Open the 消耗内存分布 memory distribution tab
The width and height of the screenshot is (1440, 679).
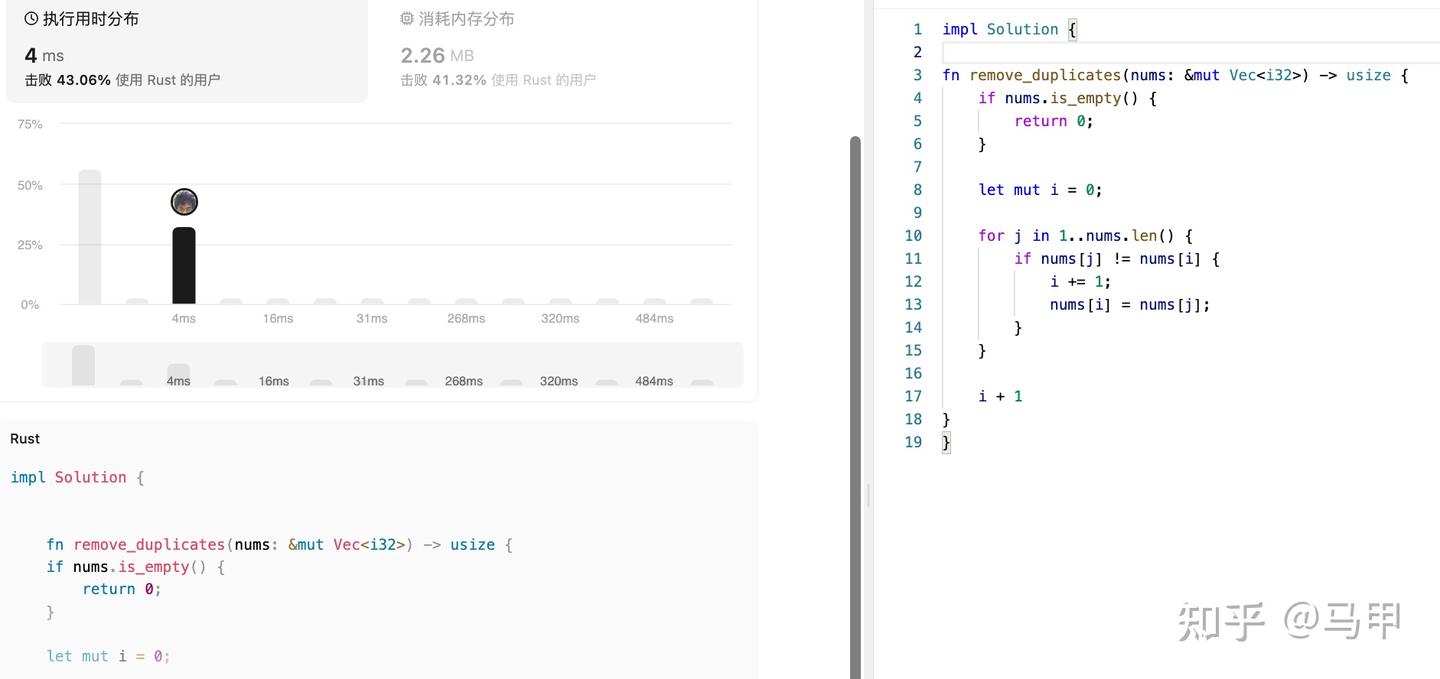point(457,19)
